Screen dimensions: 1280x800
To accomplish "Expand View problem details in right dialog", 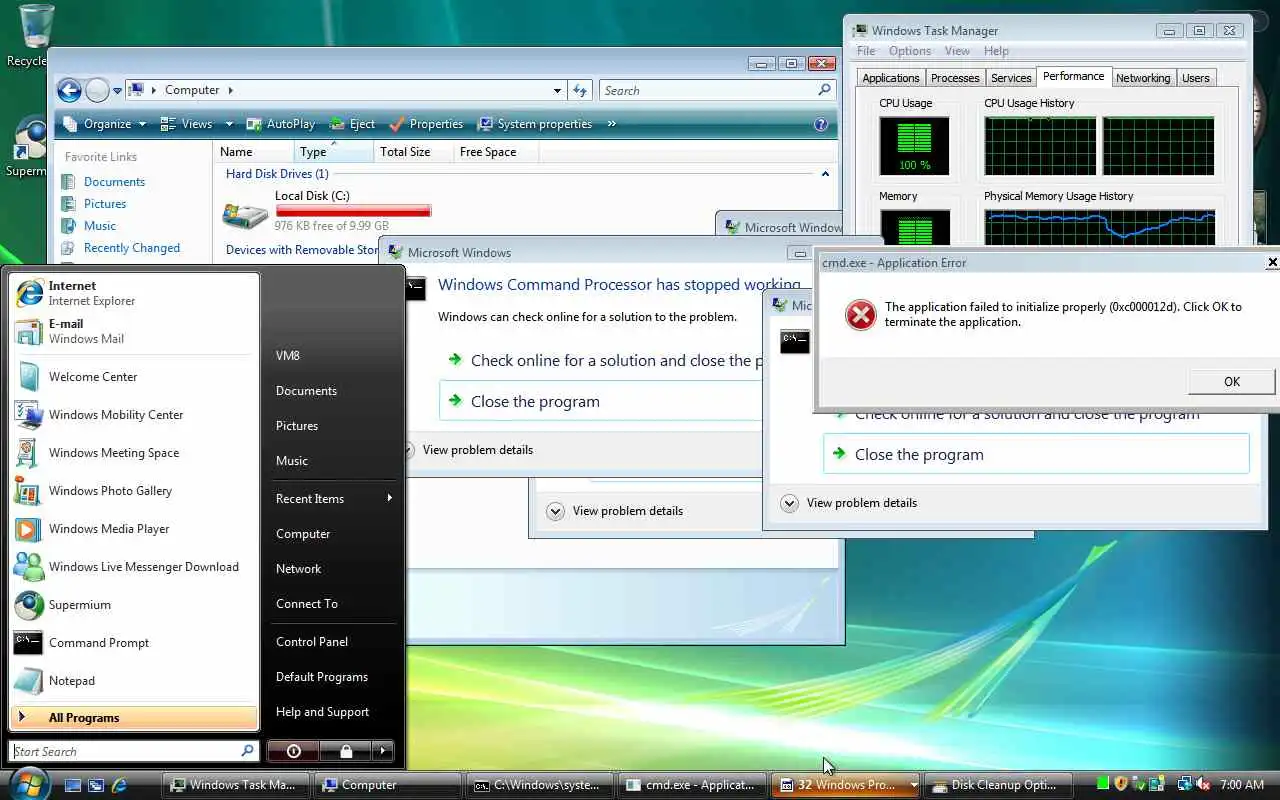I will pyautogui.click(x=790, y=503).
